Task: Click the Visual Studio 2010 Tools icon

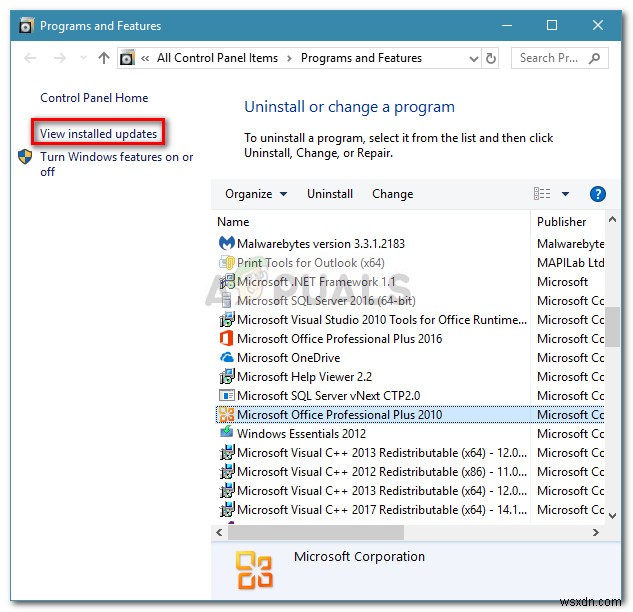Action: click(x=226, y=319)
